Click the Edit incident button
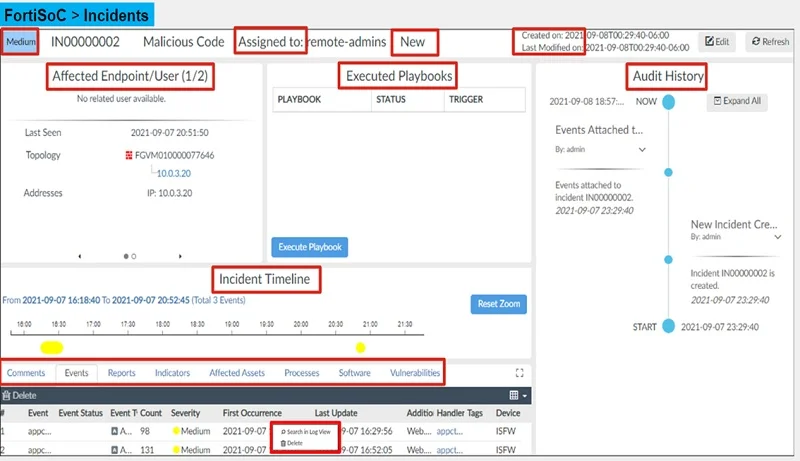 click(717, 41)
